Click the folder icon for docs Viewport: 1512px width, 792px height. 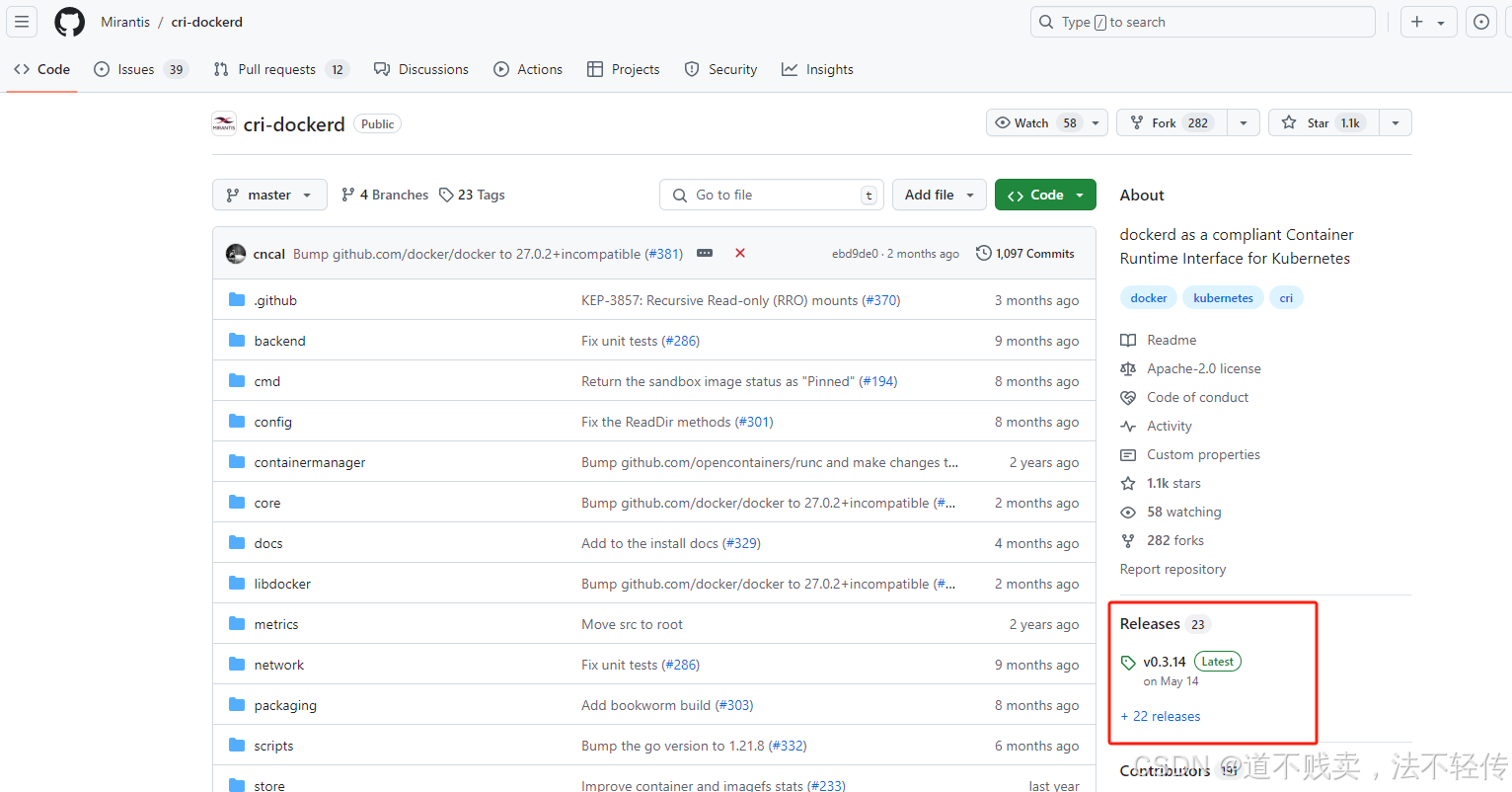click(x=237, y=542)
